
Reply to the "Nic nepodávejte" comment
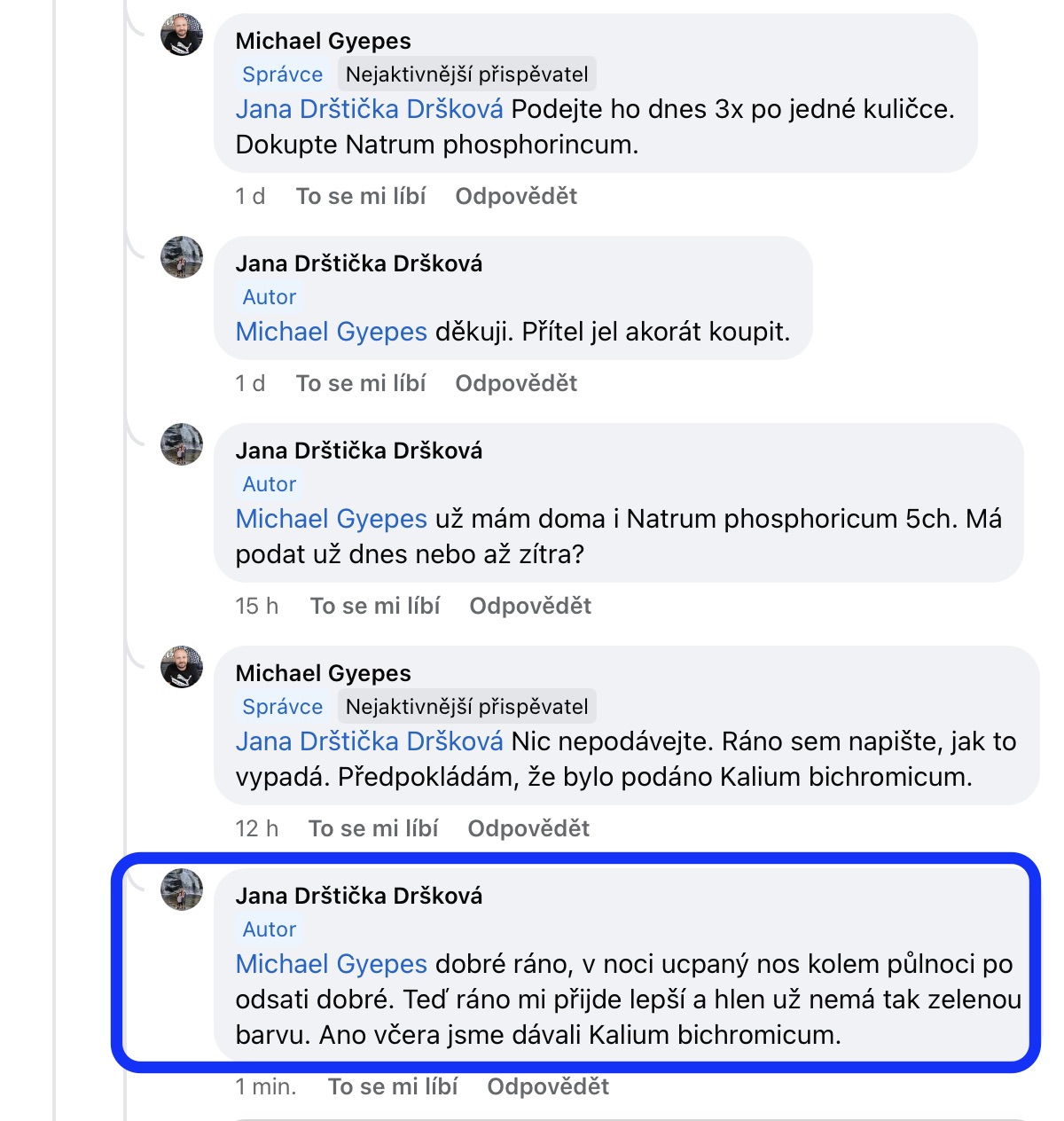(x=528, y=828)
